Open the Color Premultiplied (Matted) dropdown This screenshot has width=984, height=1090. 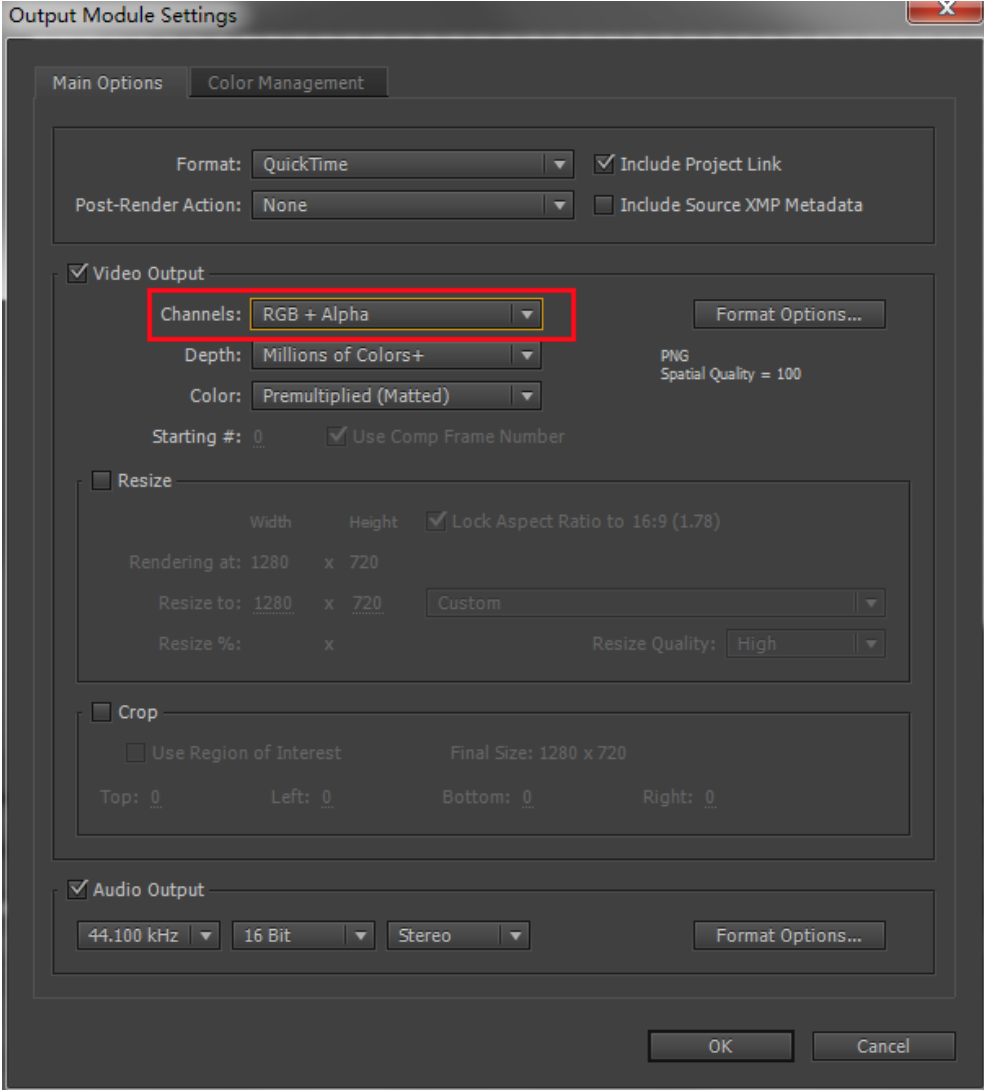(396, 396)
